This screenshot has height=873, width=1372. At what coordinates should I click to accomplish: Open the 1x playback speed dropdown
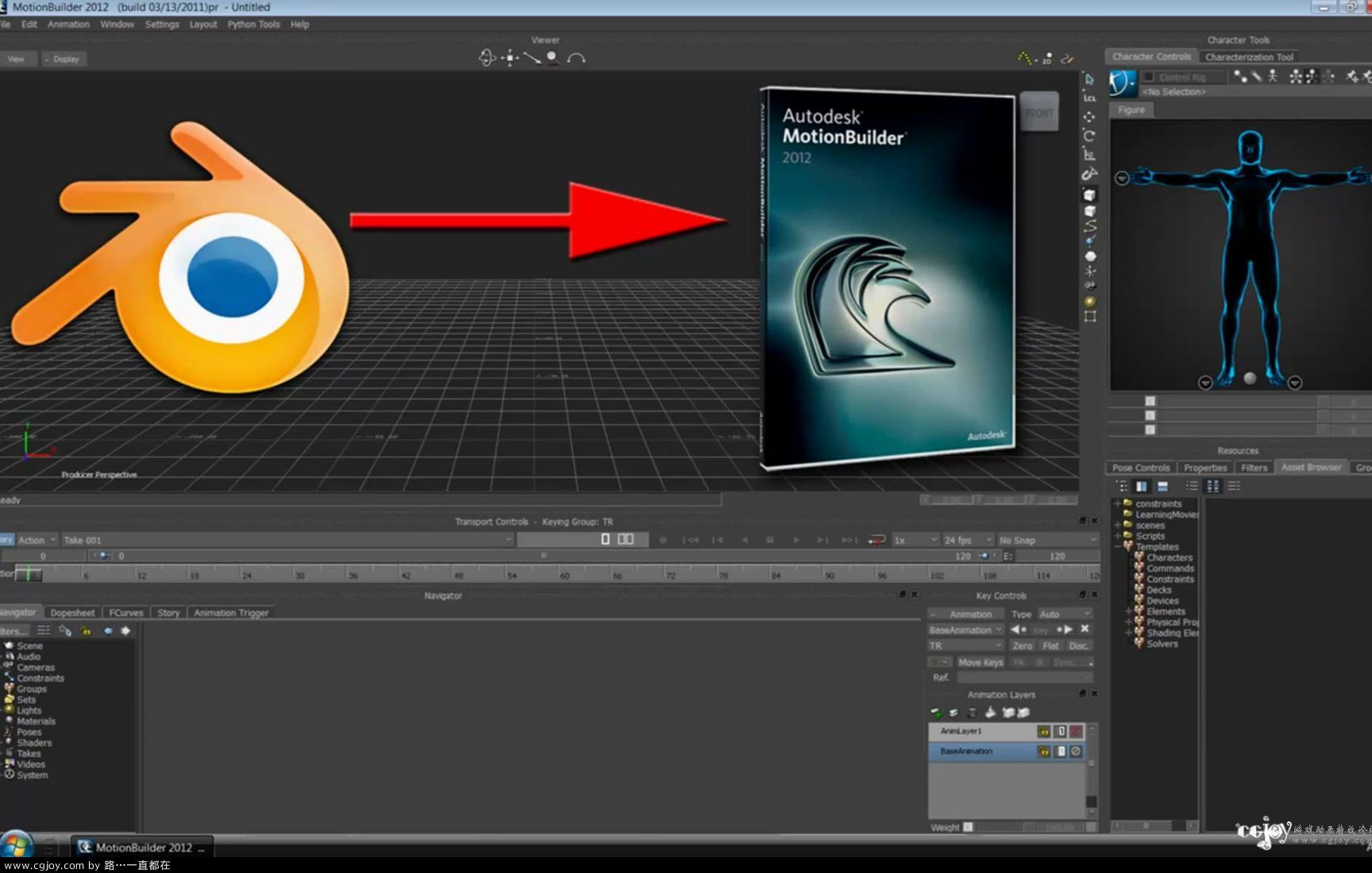tap(915, 540)
